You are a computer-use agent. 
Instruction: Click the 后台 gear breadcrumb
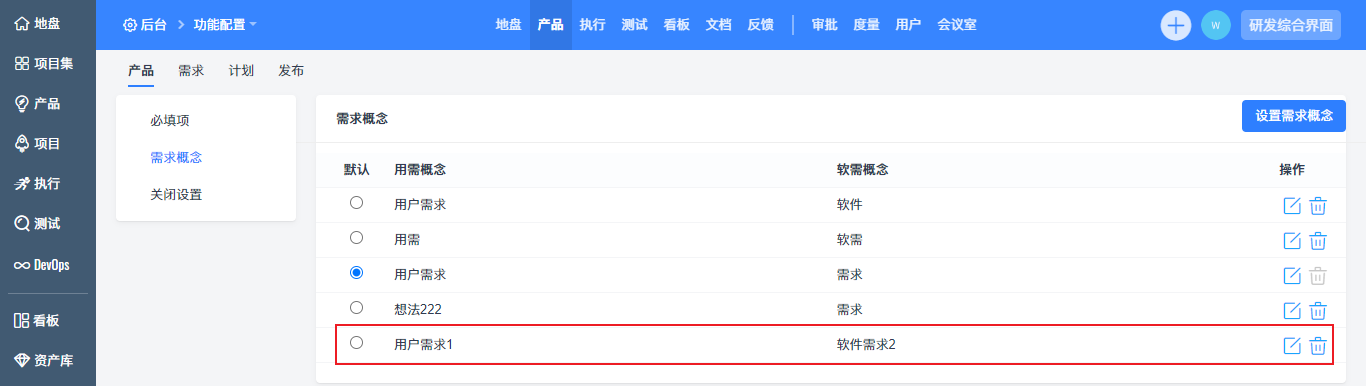point(145,24)
